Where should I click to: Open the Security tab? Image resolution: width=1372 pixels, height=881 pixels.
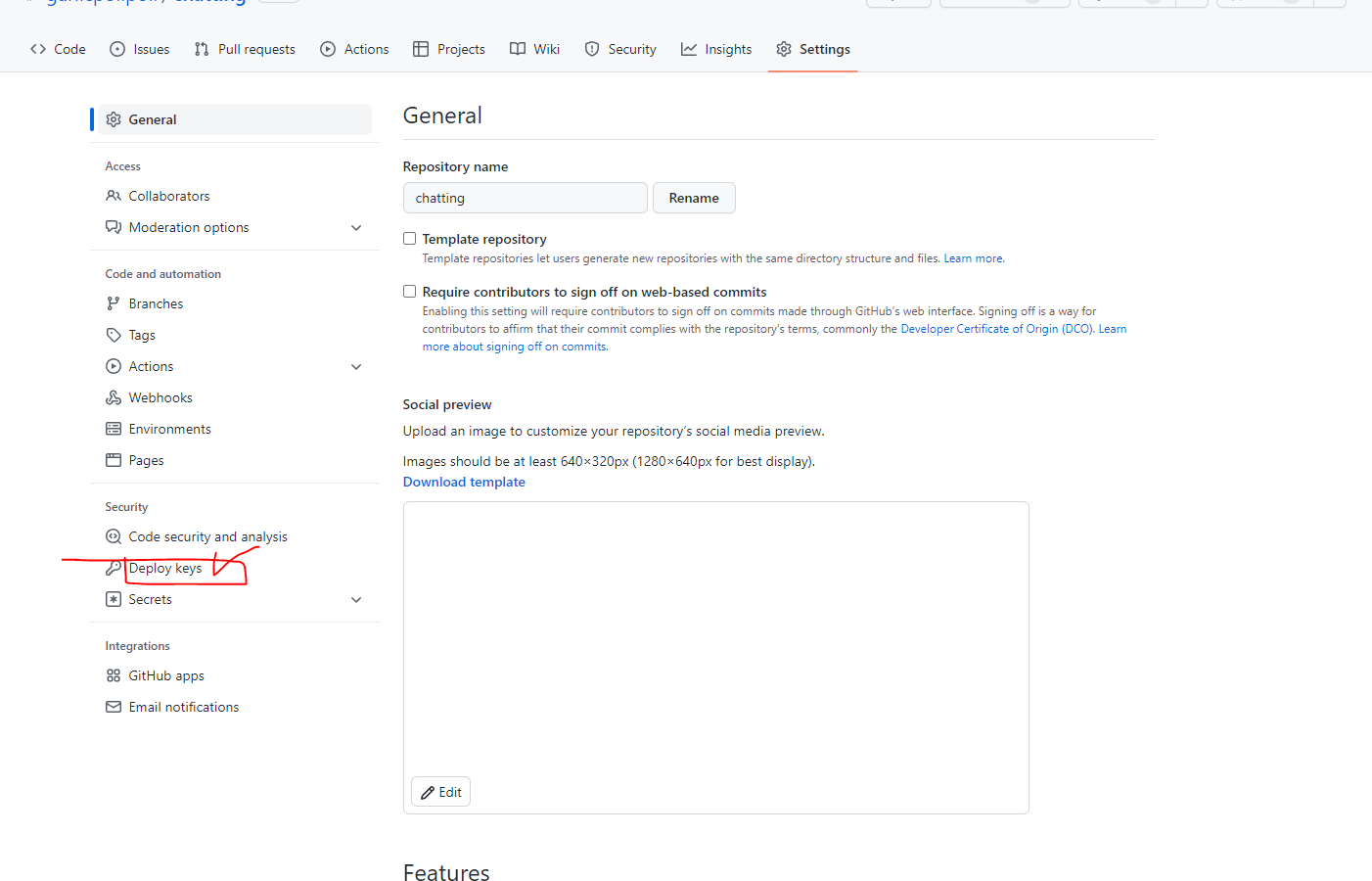coord(620,49)
